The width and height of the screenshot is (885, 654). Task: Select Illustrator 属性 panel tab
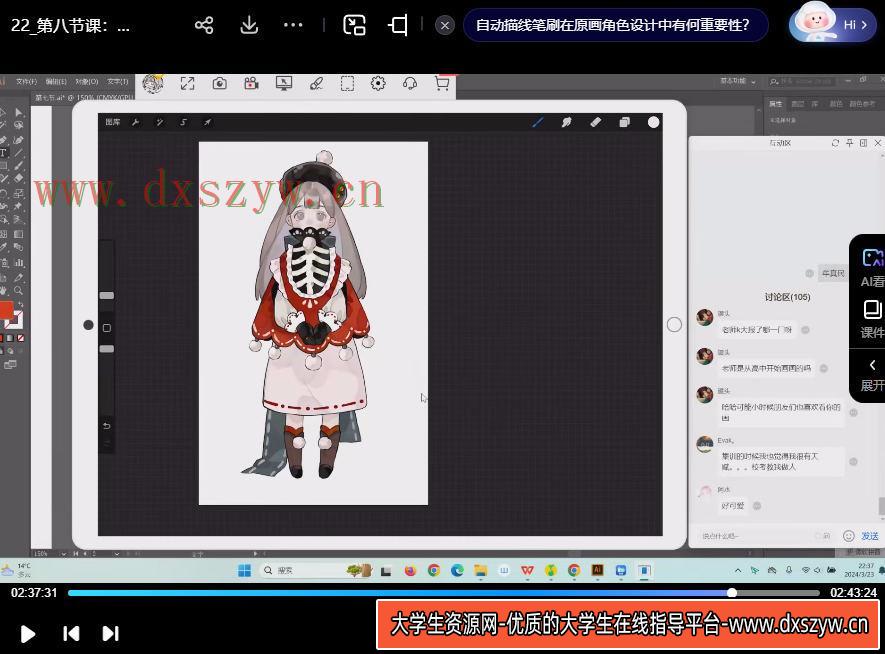776,104
